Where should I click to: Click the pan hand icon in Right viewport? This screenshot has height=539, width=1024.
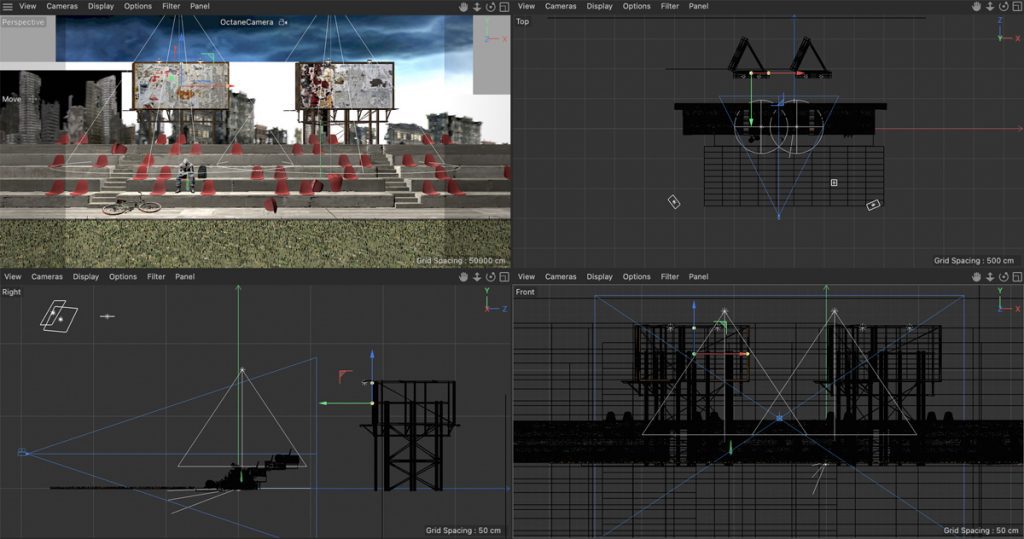(x=465, y=277)
